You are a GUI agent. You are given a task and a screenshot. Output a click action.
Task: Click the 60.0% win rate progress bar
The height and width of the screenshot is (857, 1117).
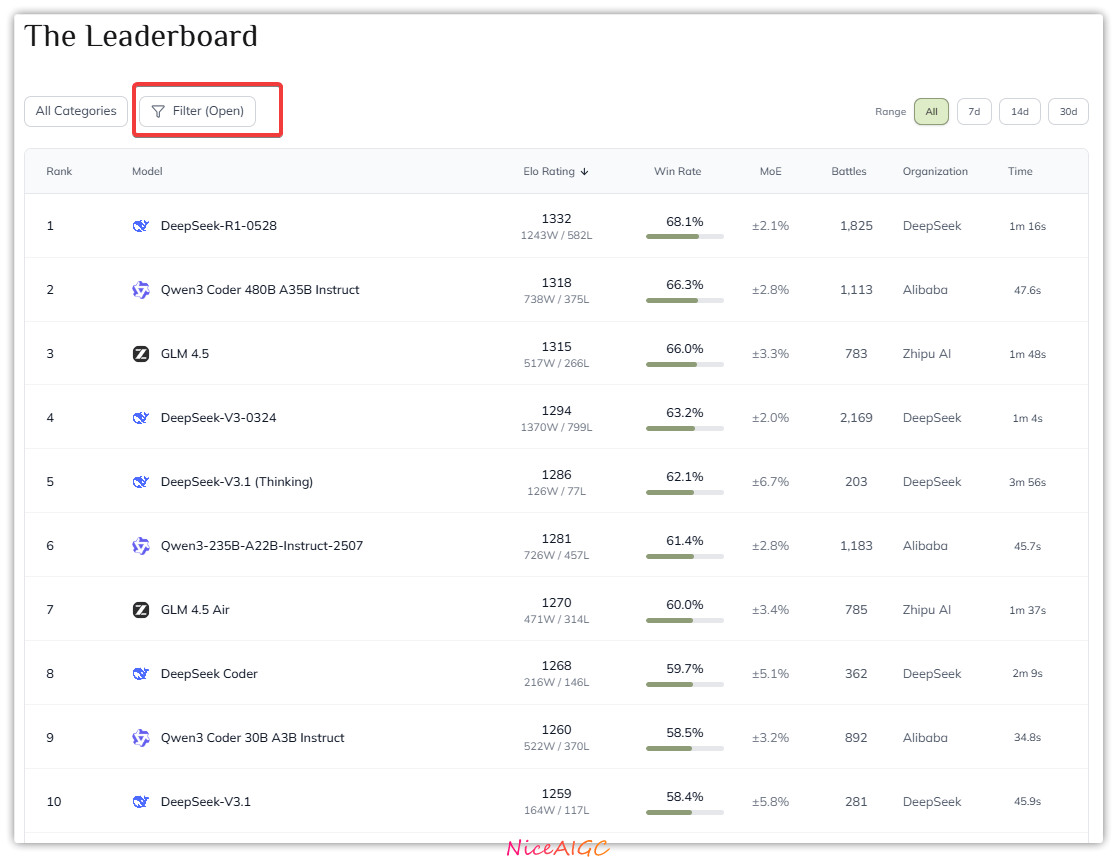[685, 620]
